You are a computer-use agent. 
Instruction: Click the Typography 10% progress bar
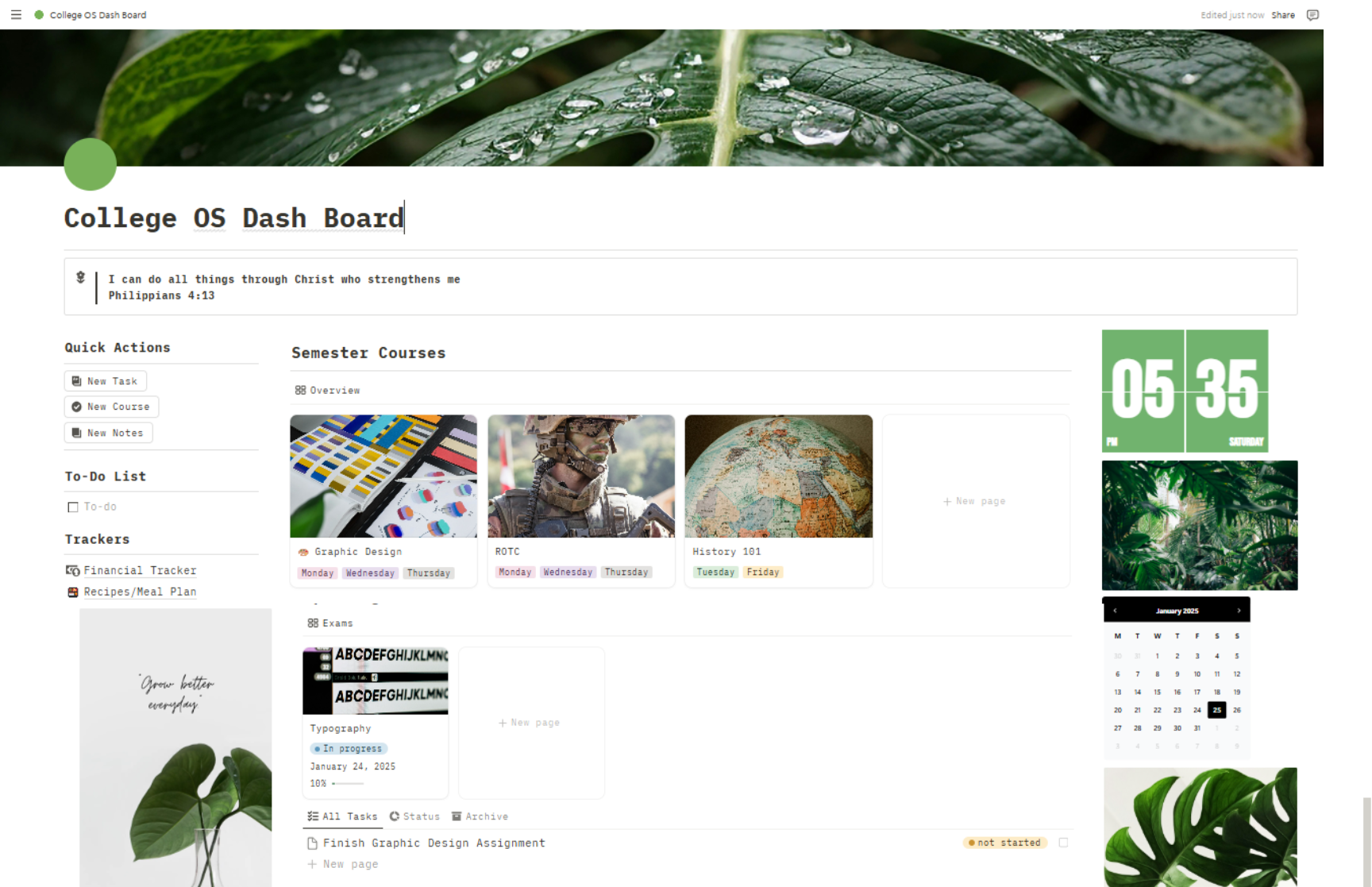(348, 784)
